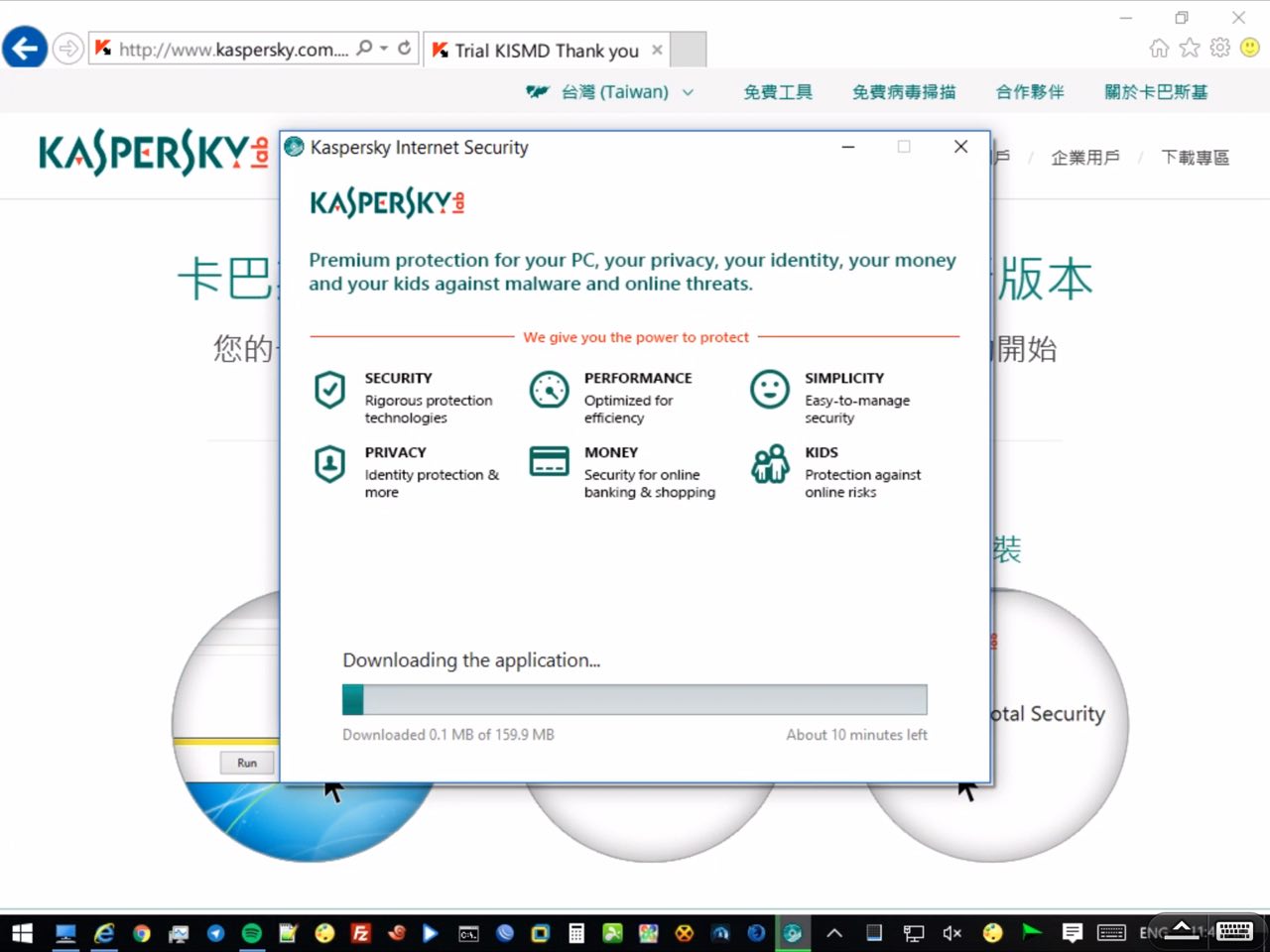Click the Kaspersky Lab website logo
The height and width of the screenshot is (952, 1270).
[154, 154]
